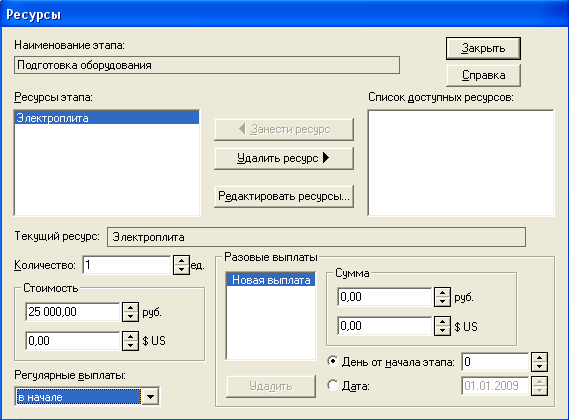The image size is (569, 420).
Task: Select Электроплита in Ресурсы этапа list
Action: tap(107, 118)
